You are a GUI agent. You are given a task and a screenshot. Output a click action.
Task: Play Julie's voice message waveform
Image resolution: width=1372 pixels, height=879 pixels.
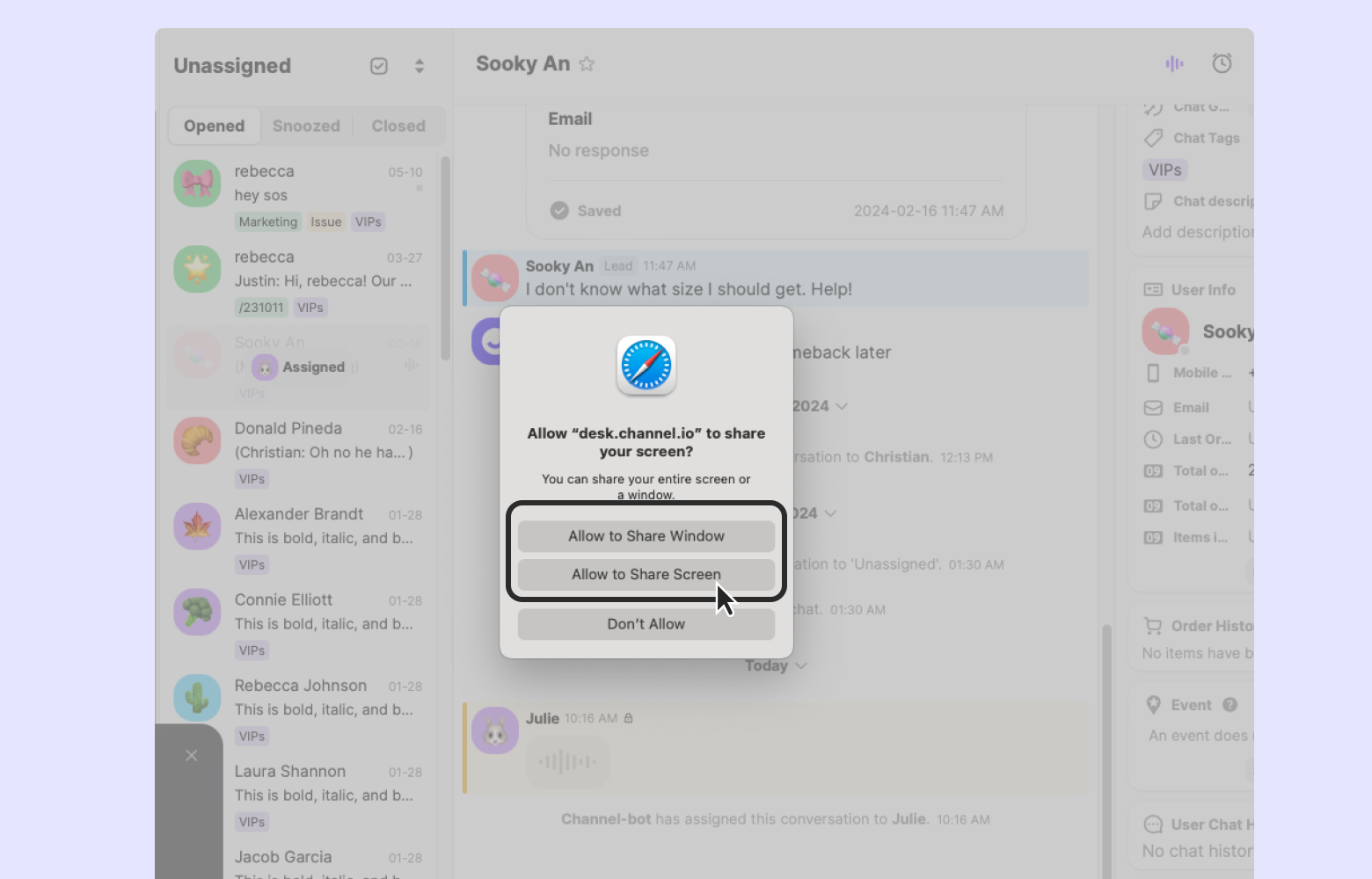tap(567, 761)
